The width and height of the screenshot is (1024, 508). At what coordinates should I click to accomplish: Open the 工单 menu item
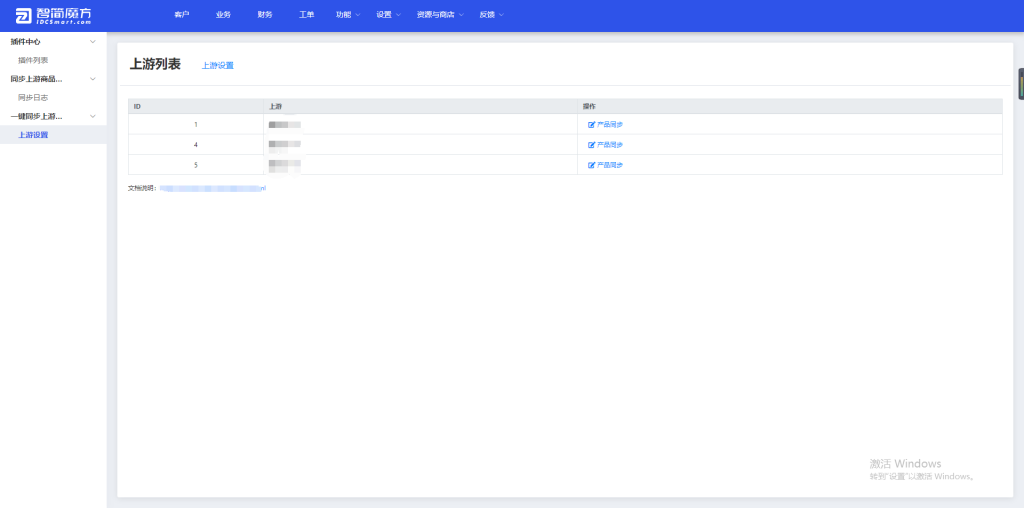(307, 15)
